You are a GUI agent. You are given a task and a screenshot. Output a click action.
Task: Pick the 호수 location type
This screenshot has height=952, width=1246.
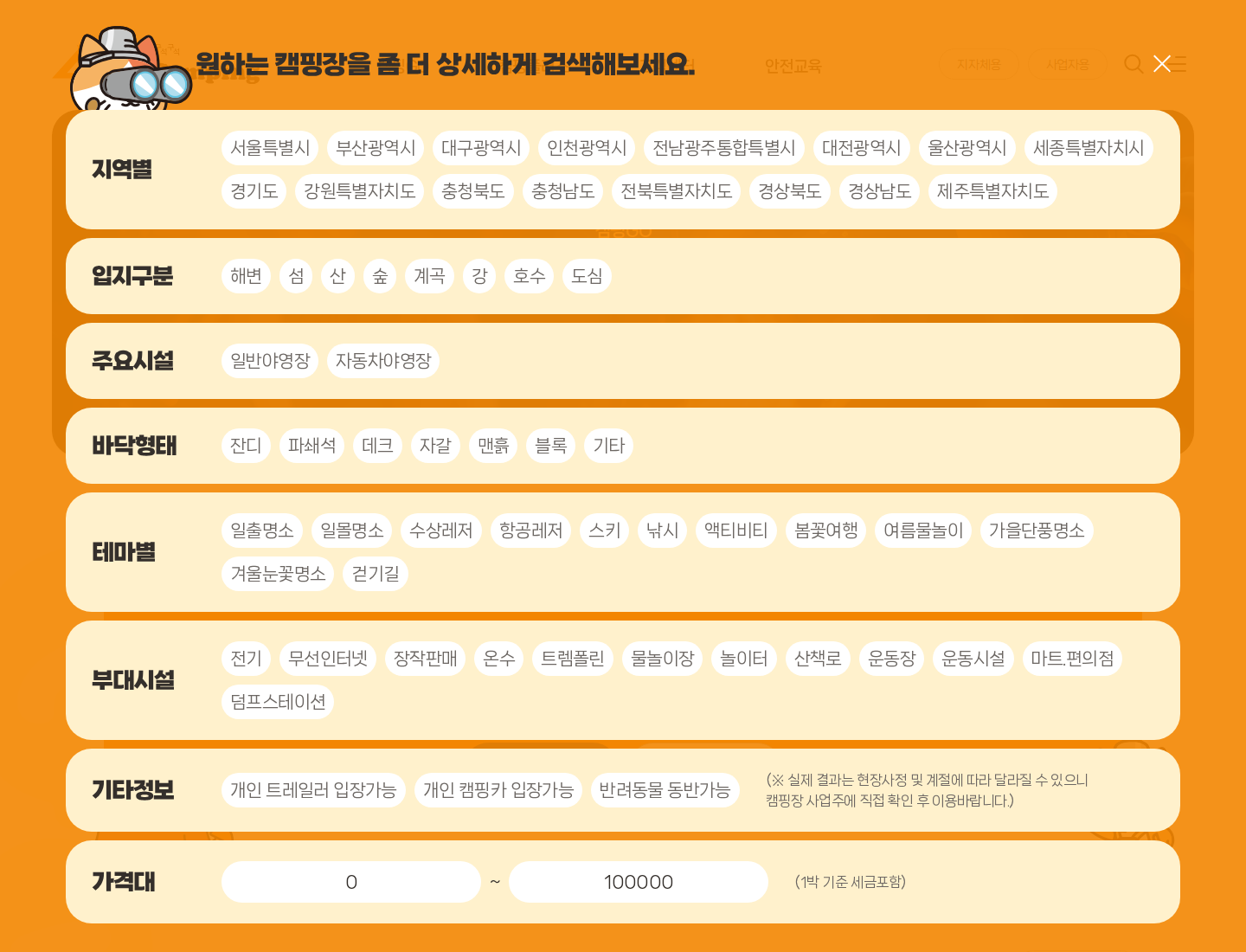point(529,276)
